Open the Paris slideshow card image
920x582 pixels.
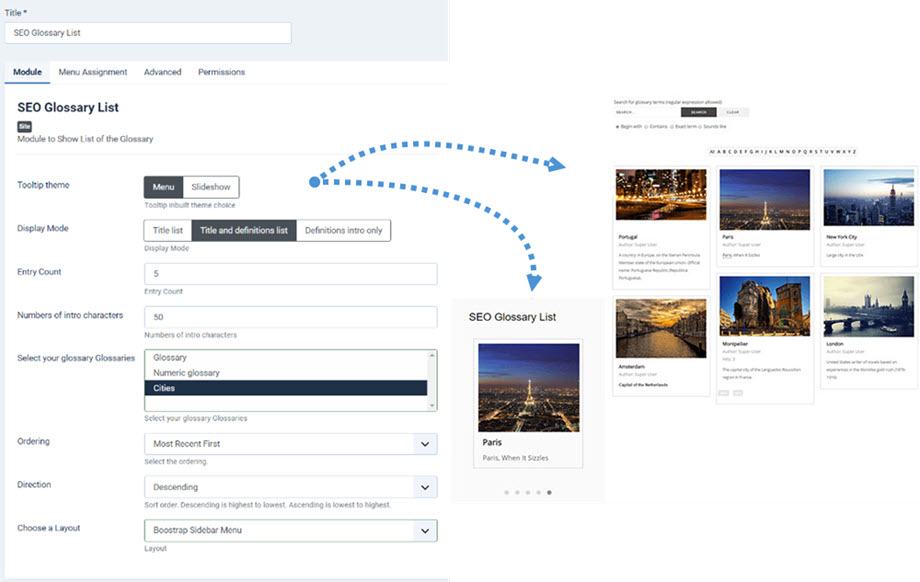tap(528, 387)
